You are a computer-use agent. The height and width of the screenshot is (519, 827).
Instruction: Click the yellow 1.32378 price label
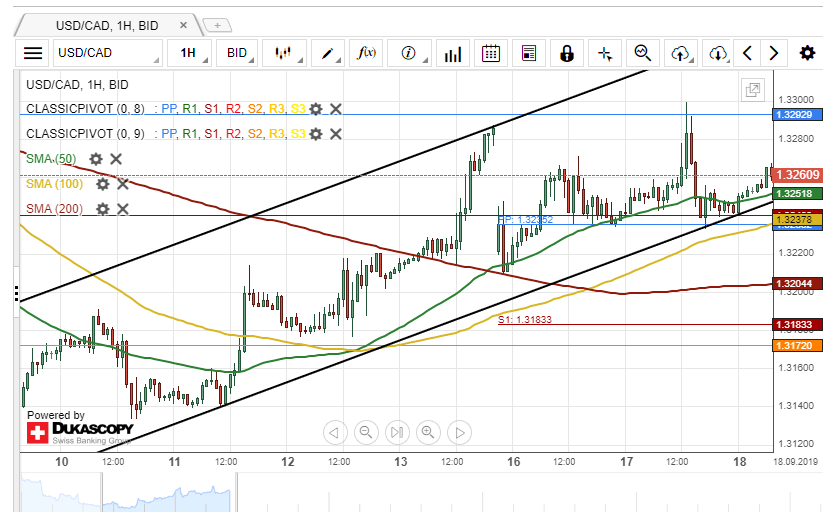pos(797,219)
